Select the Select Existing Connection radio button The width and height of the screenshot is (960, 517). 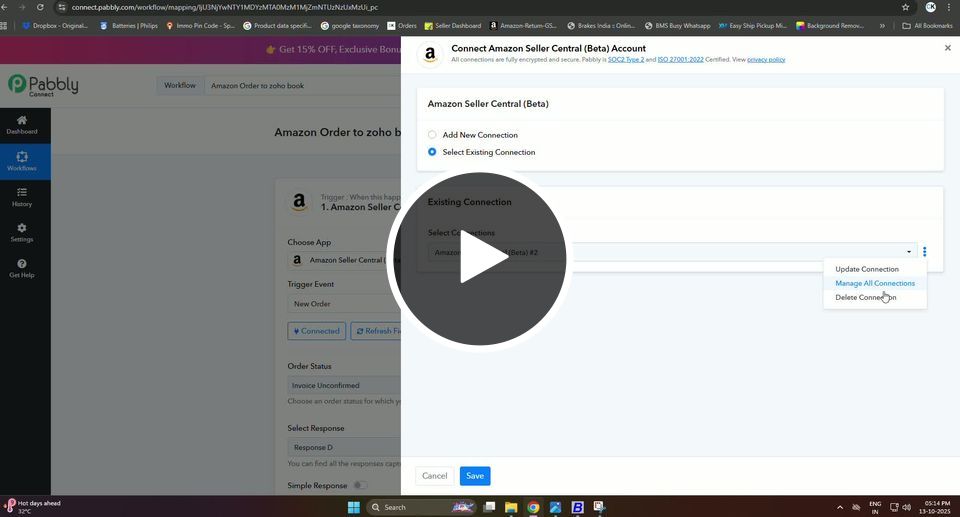(432, 152)
